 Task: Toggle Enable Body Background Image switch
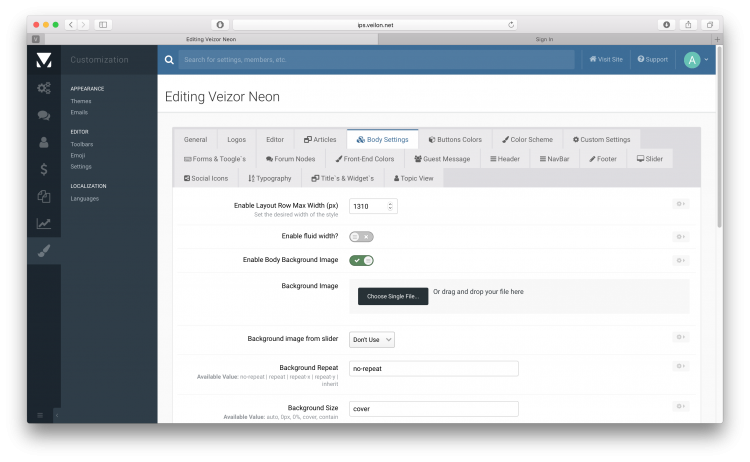[361, 261]
